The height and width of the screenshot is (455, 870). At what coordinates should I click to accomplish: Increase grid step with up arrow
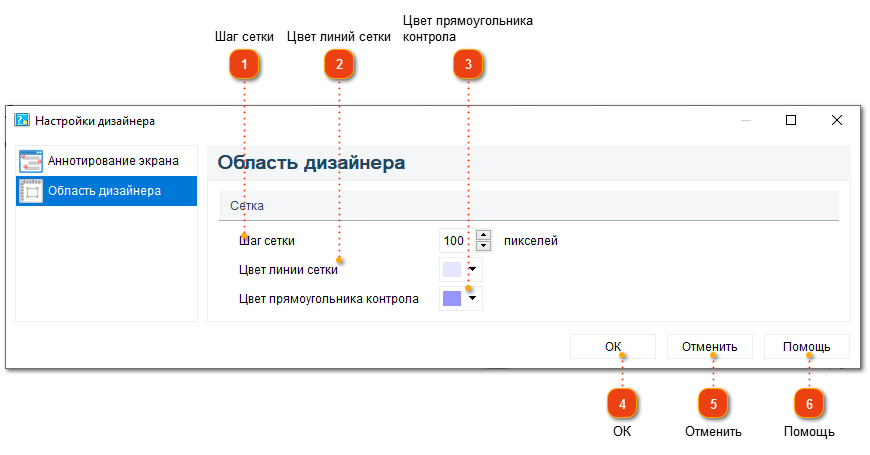(x=484, y=235)
